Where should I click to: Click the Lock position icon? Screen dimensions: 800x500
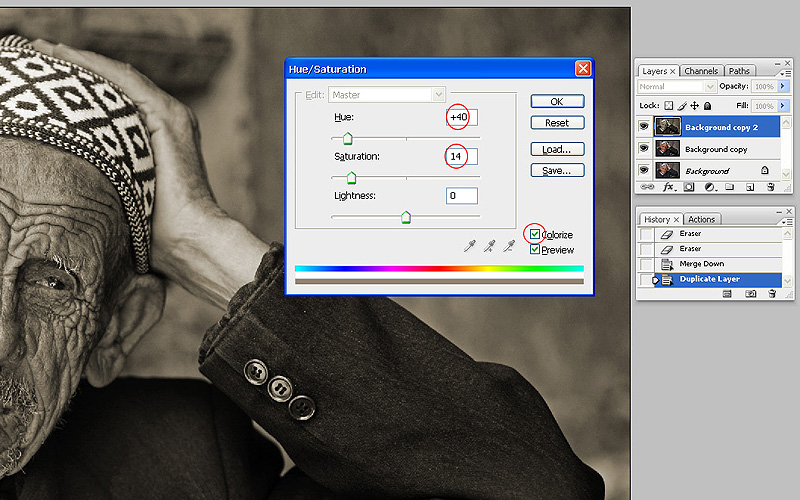694,106
